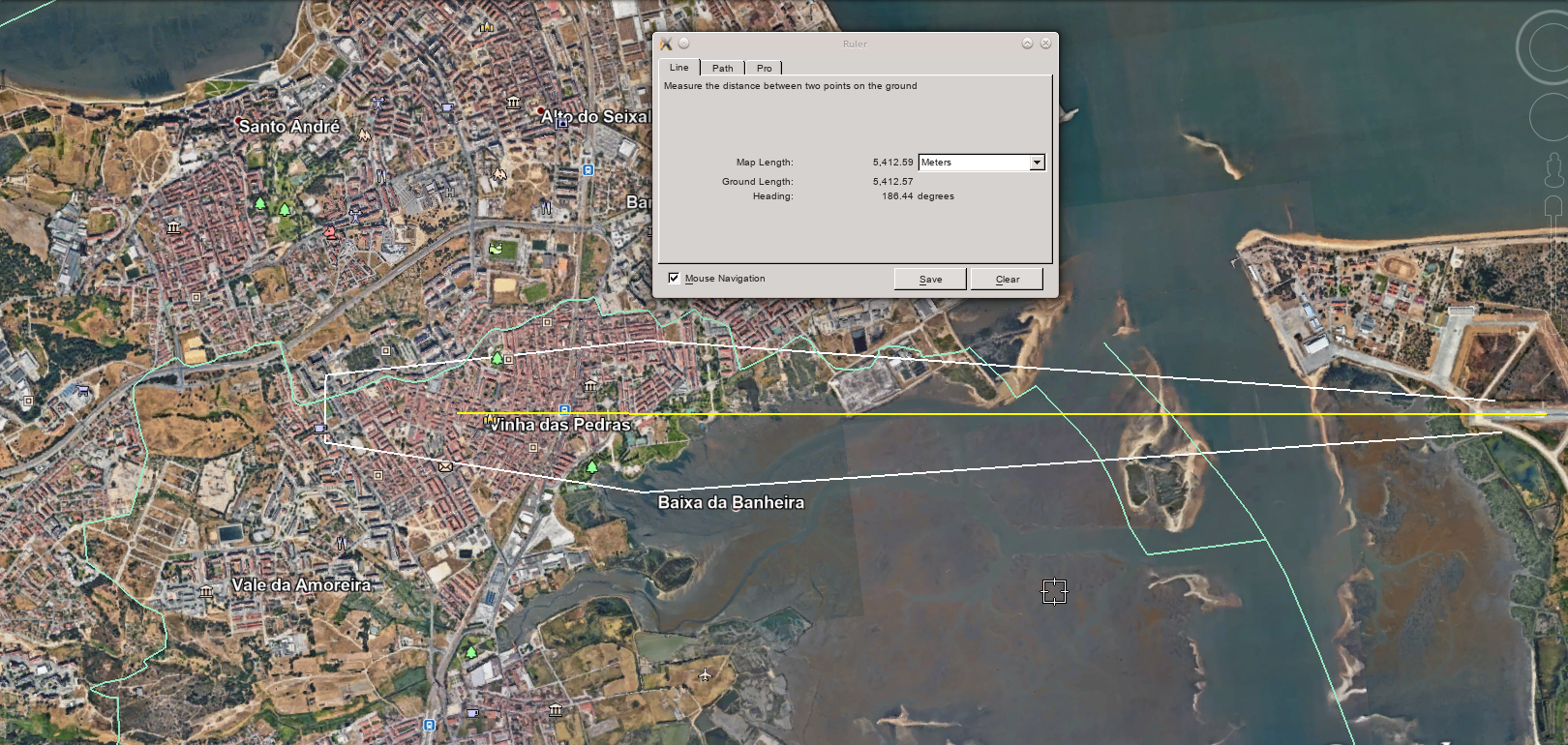Click the Santo André red place dot
The width and height of the screenshot is (1568, 745).
(x=237, y=121)
